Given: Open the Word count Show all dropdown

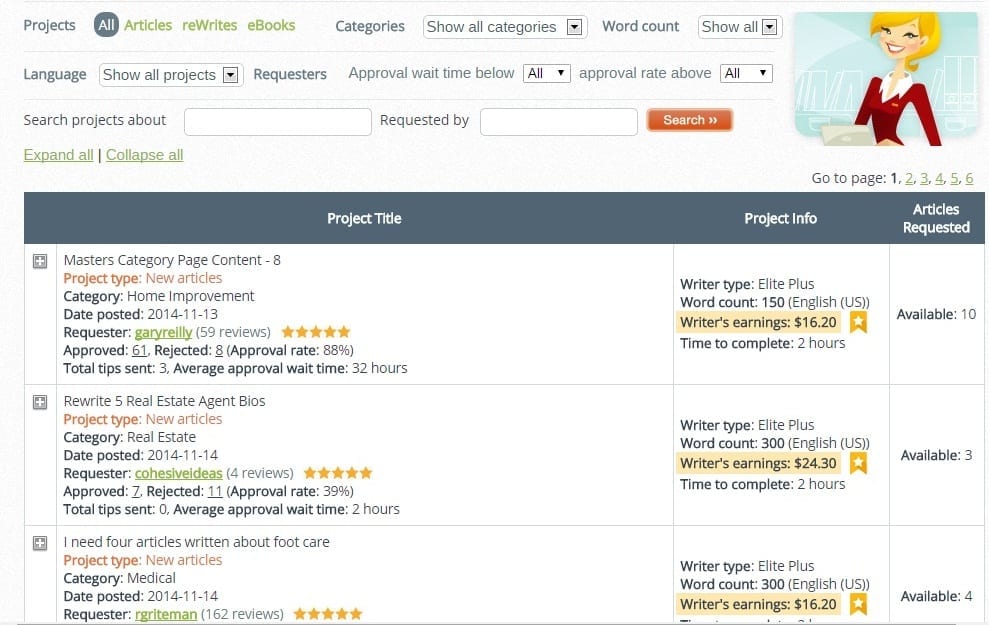Looking at the screenshot, I should click(740, 27).
